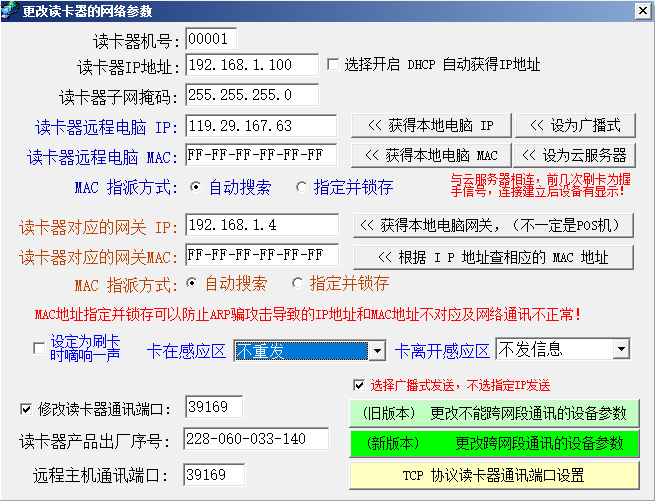Click 设为云服务器 button
The width and height of the screenshot is (655, 501).
pyautogui.click(x=575, y=155)
